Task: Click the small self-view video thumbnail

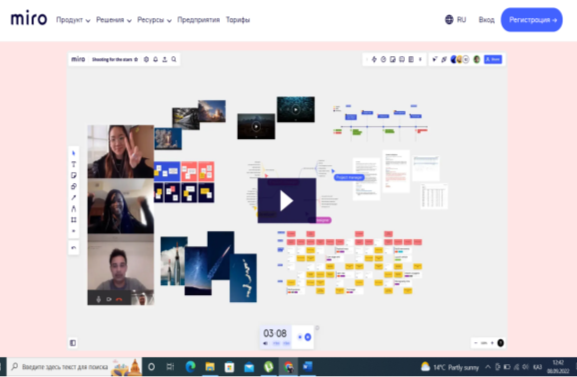Action: [143, 298]
